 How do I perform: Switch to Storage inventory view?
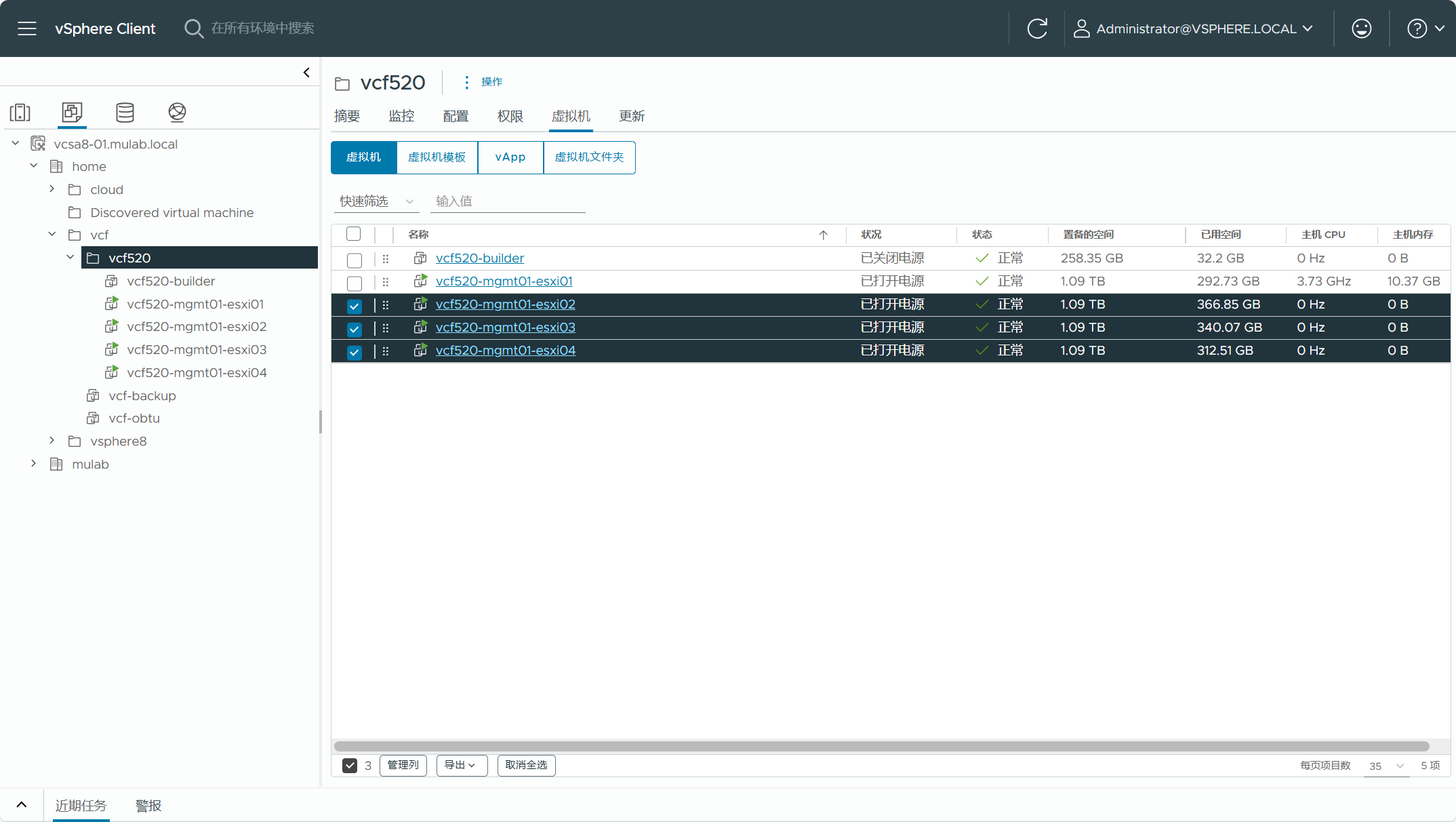click(x=125, y=112)
